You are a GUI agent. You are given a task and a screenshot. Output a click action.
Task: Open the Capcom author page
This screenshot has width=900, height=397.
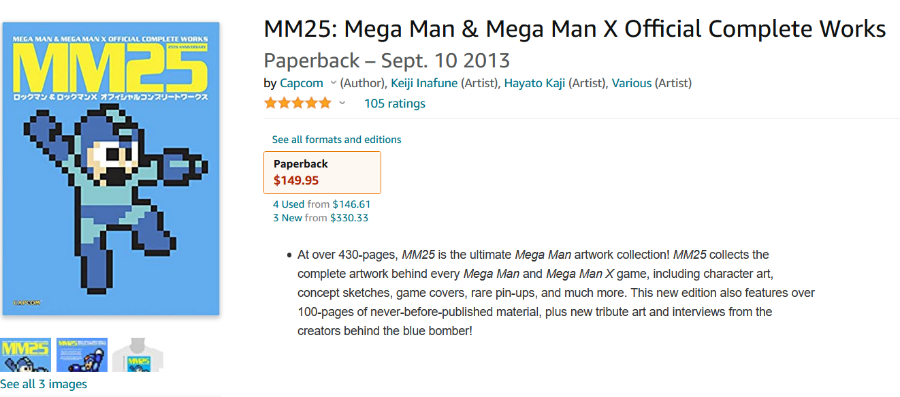coord(301,83)
